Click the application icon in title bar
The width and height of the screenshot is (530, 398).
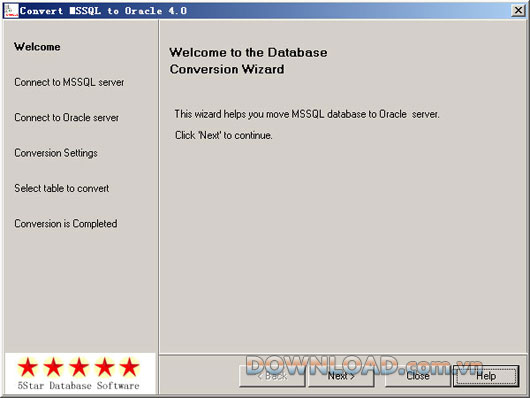click(11, 10)
